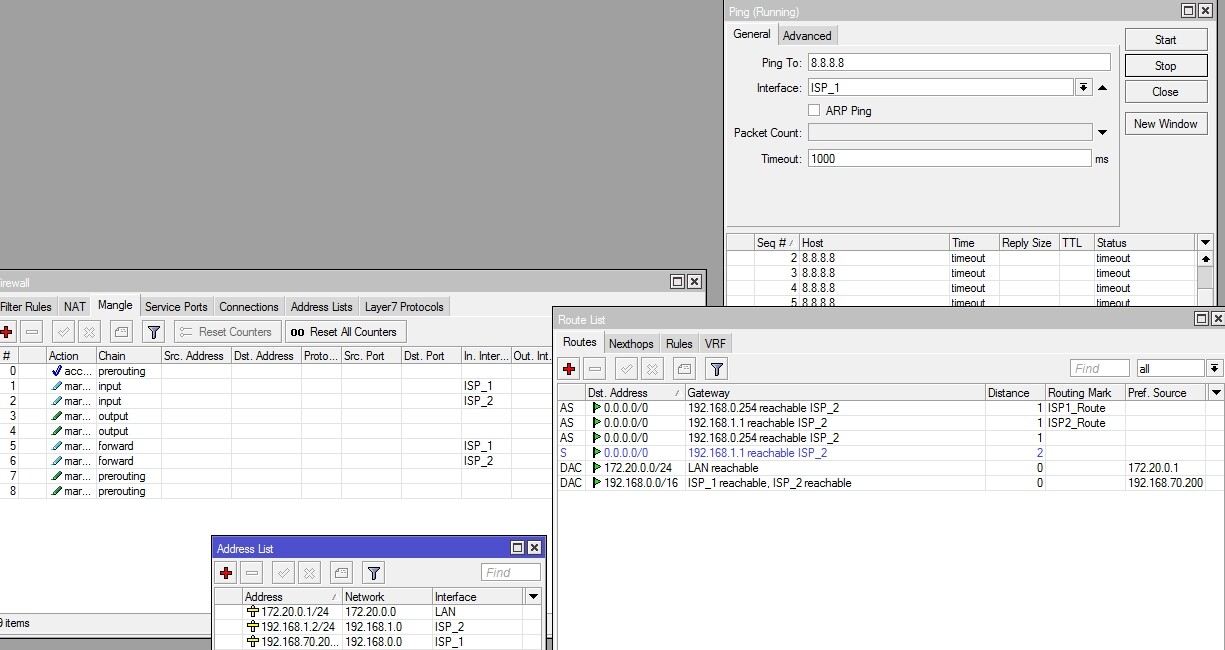Screen dimensions: 1225x650
Task: Select the 192.168.1.2/24 address row
Action: pyautogui.click(x=377, y=626)
